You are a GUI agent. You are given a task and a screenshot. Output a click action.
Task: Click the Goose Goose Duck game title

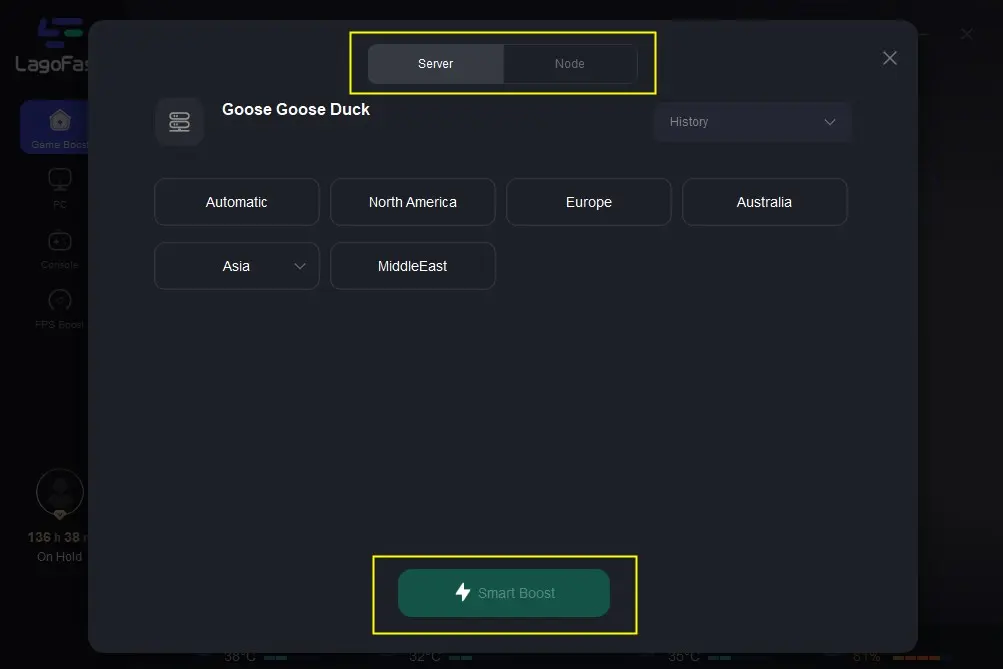(x=296, y=110)
